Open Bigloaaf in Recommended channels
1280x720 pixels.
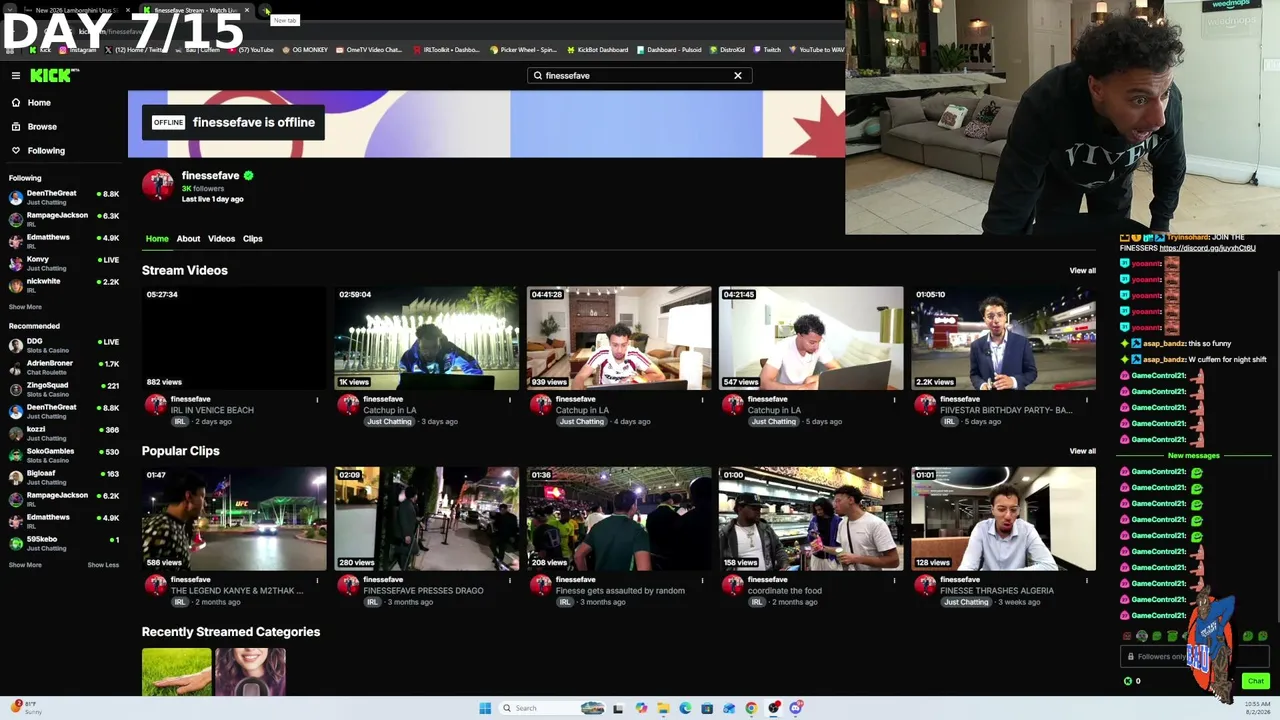(64, 477)
